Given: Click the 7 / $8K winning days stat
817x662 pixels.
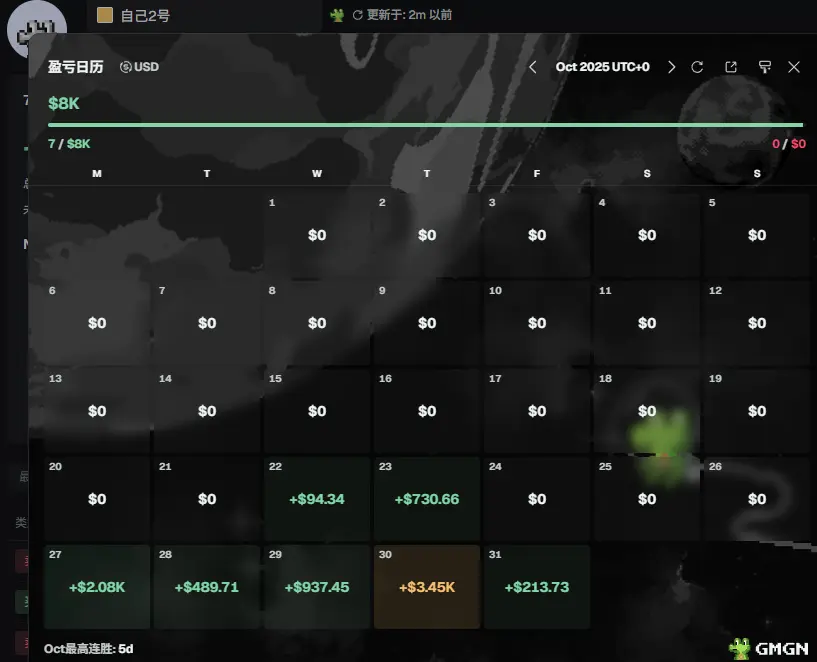Looking at the screenshot, I should pyautogui.click(x=69, y=144).
